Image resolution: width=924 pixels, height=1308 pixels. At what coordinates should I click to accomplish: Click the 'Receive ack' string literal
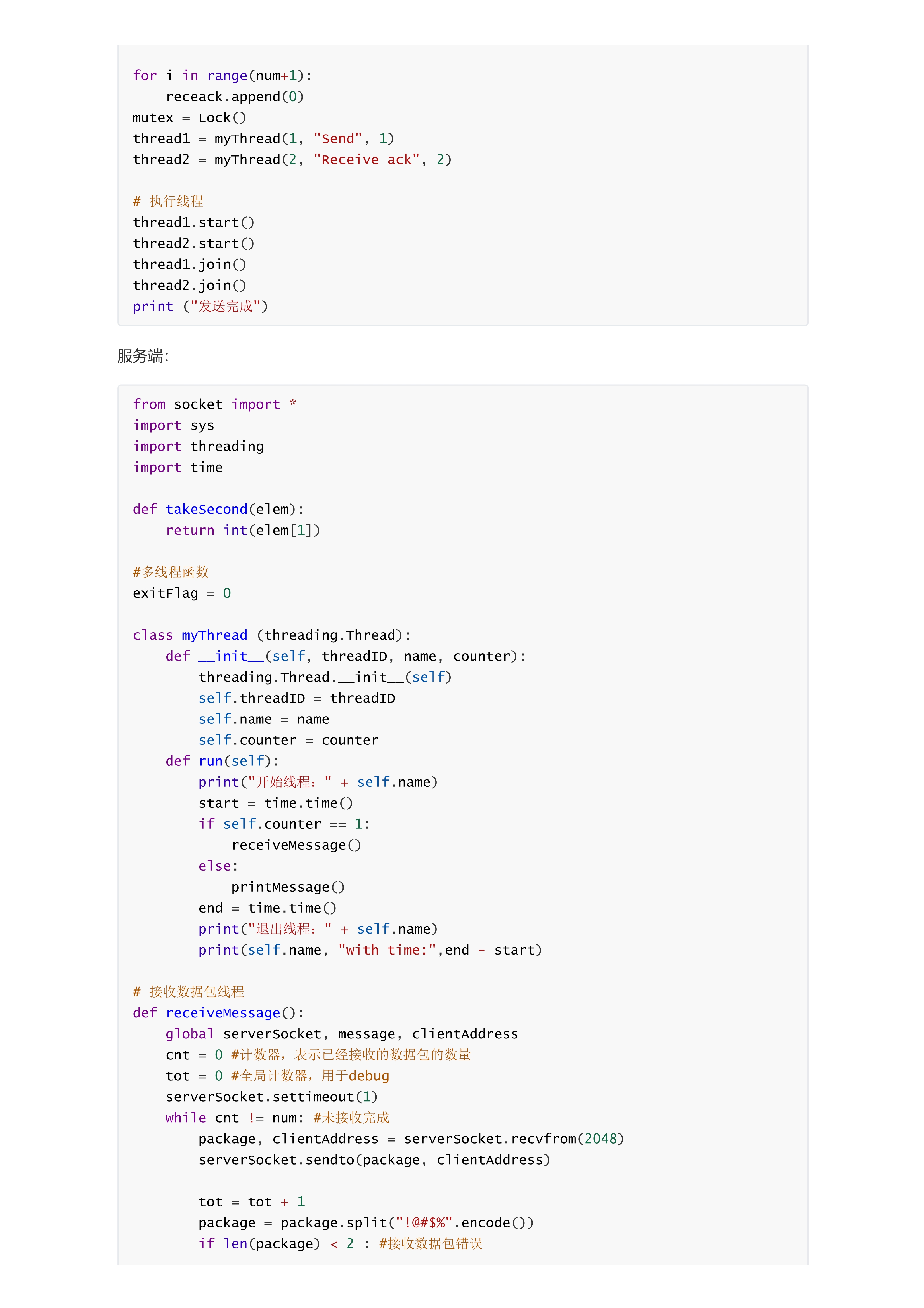366,160
